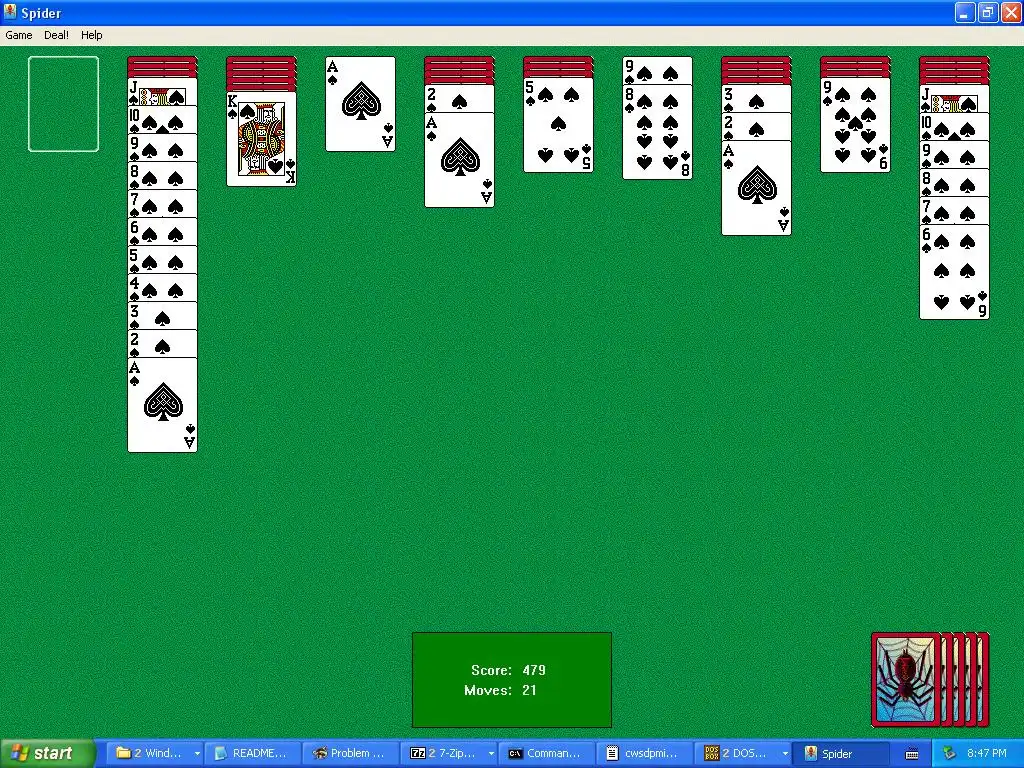The image size is (1024, 768).
Task: Click the 3 of spades directly under face-down cards
Action: pos(756,99)
